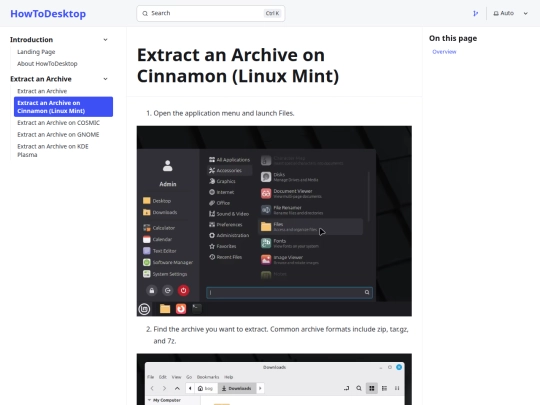The height and width of the screenshot is (405, 540).
Task: Click the Accessories category in the screenshot menu
Action: (x=229, y=170)
